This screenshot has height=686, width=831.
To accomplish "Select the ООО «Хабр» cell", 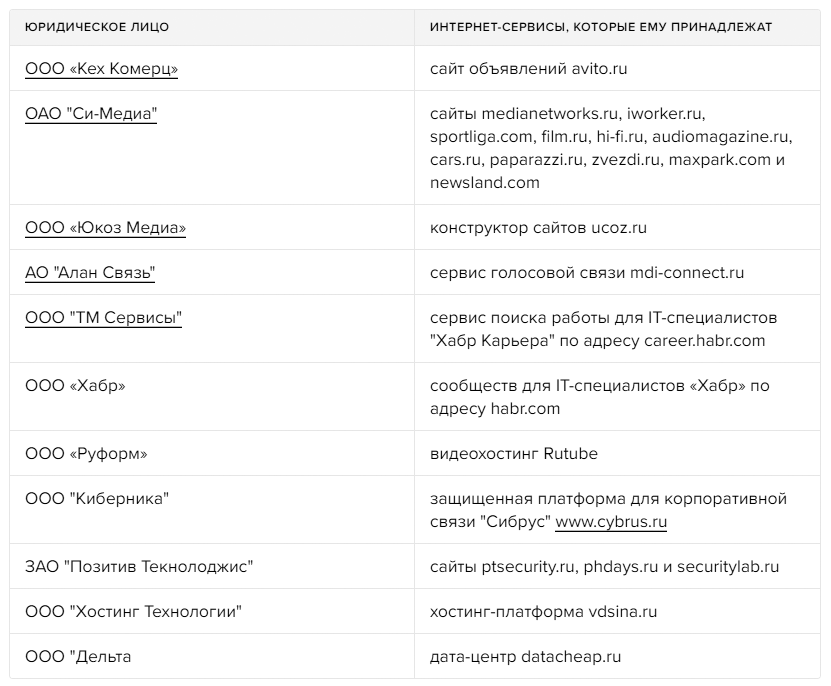I will point(75,386).
